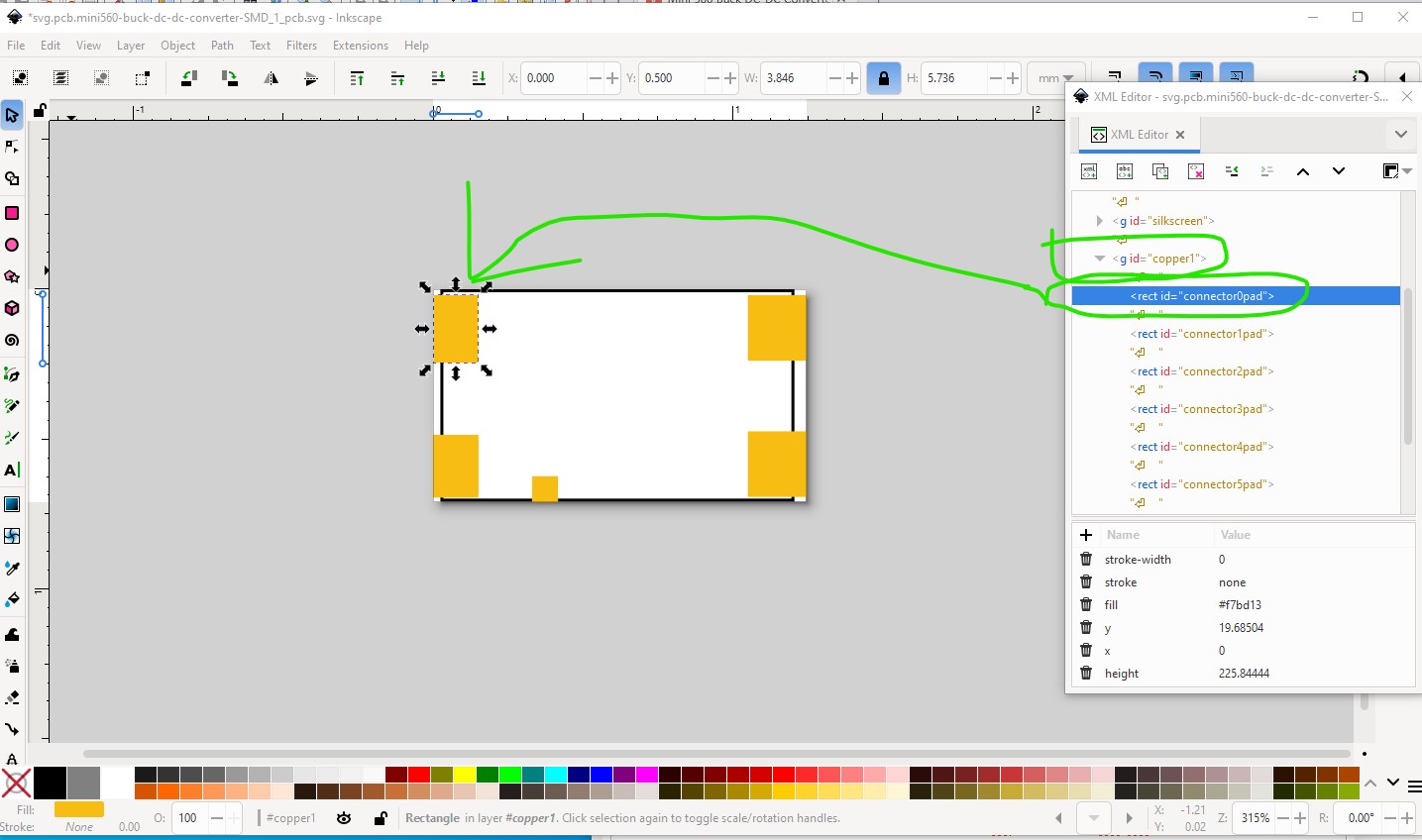1422x840 pixels.
Task: Raise selection to top icon
Action: coord(357,78)
